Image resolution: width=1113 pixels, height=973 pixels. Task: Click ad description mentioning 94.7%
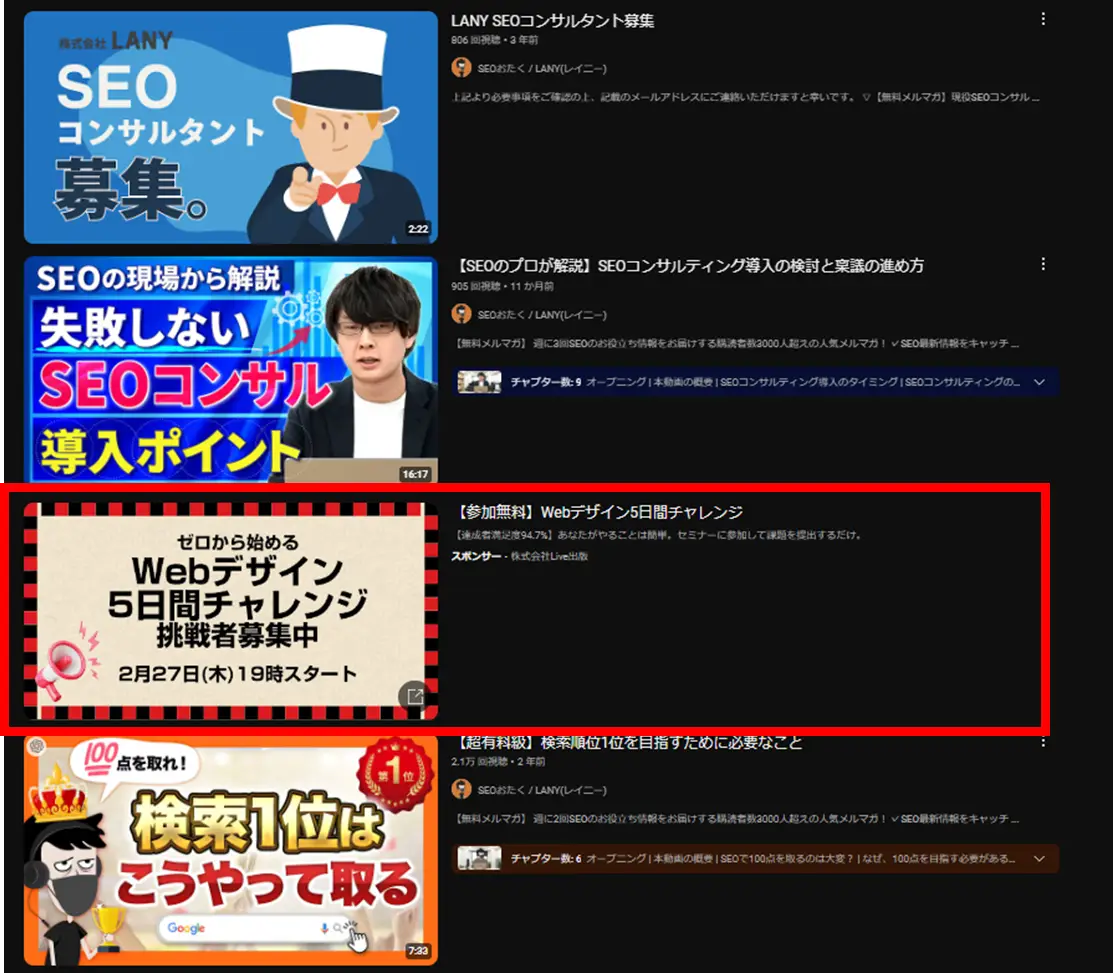pos(658,535)
